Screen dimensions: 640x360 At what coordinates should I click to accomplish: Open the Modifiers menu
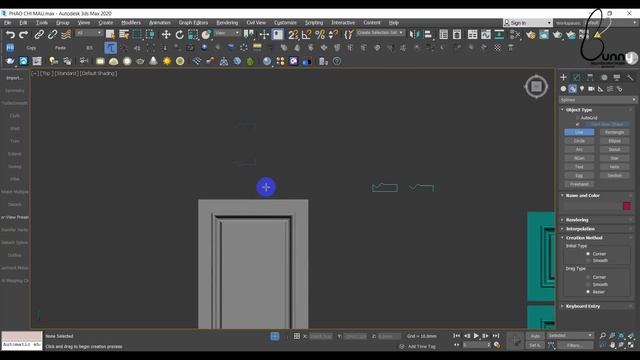(x=131, y=23)
